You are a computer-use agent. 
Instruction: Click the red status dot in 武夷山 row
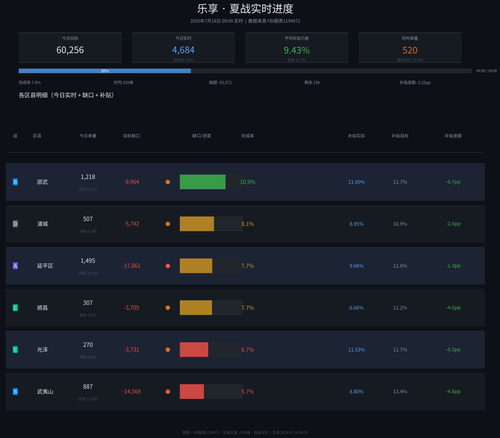[168, 391]
